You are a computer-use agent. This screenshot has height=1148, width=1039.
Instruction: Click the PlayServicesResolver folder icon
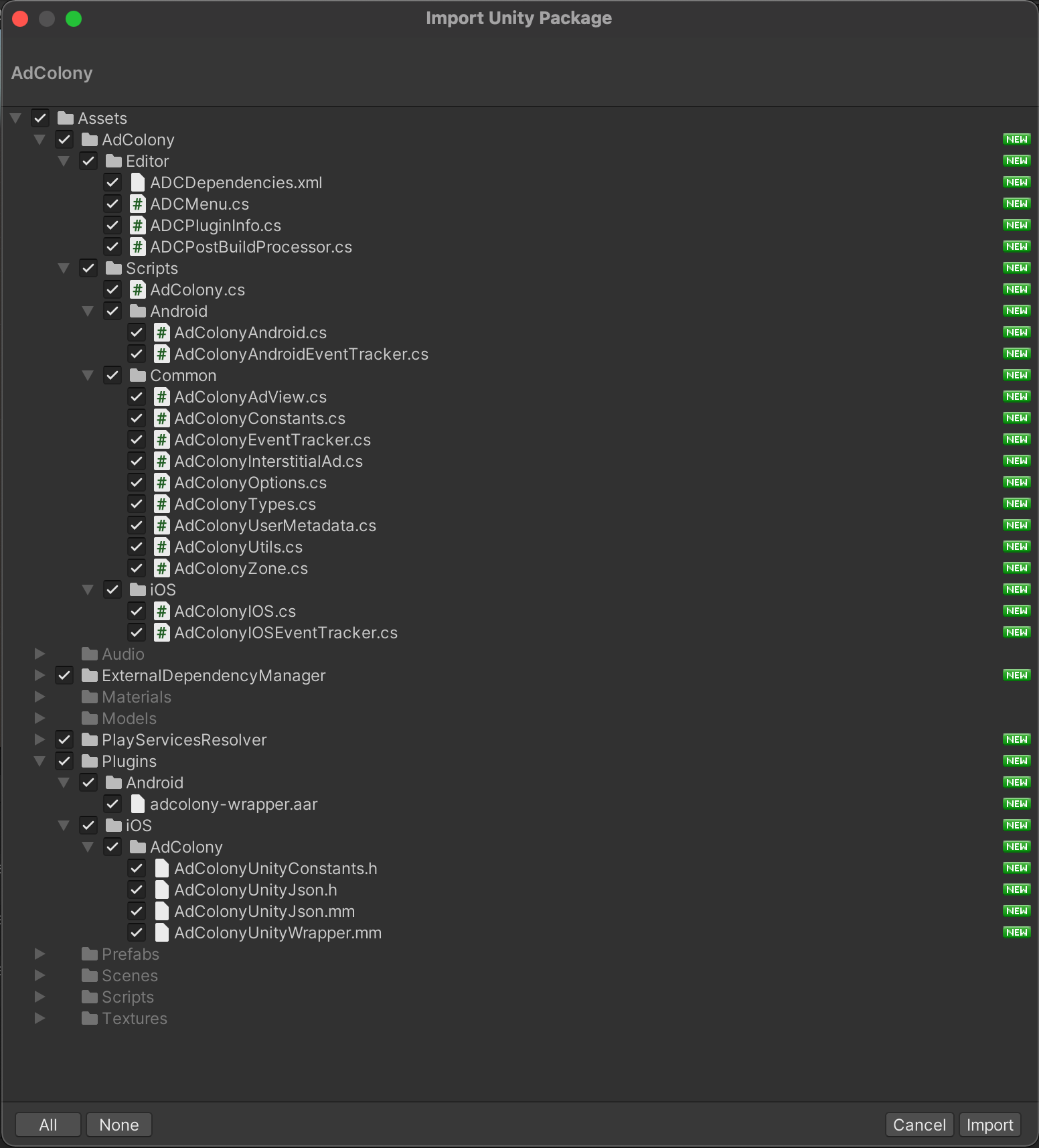[90, 739]
